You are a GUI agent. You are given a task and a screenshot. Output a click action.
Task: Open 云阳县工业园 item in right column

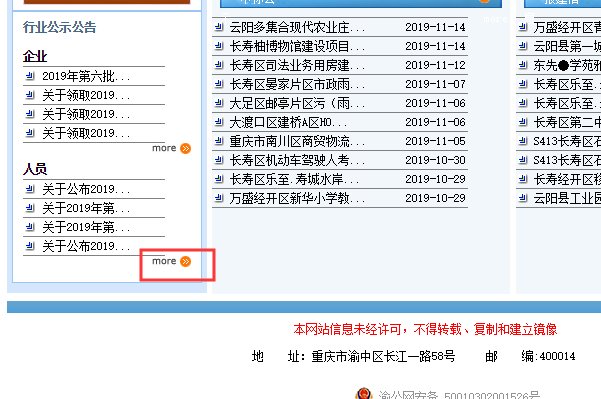coord(567,198)
